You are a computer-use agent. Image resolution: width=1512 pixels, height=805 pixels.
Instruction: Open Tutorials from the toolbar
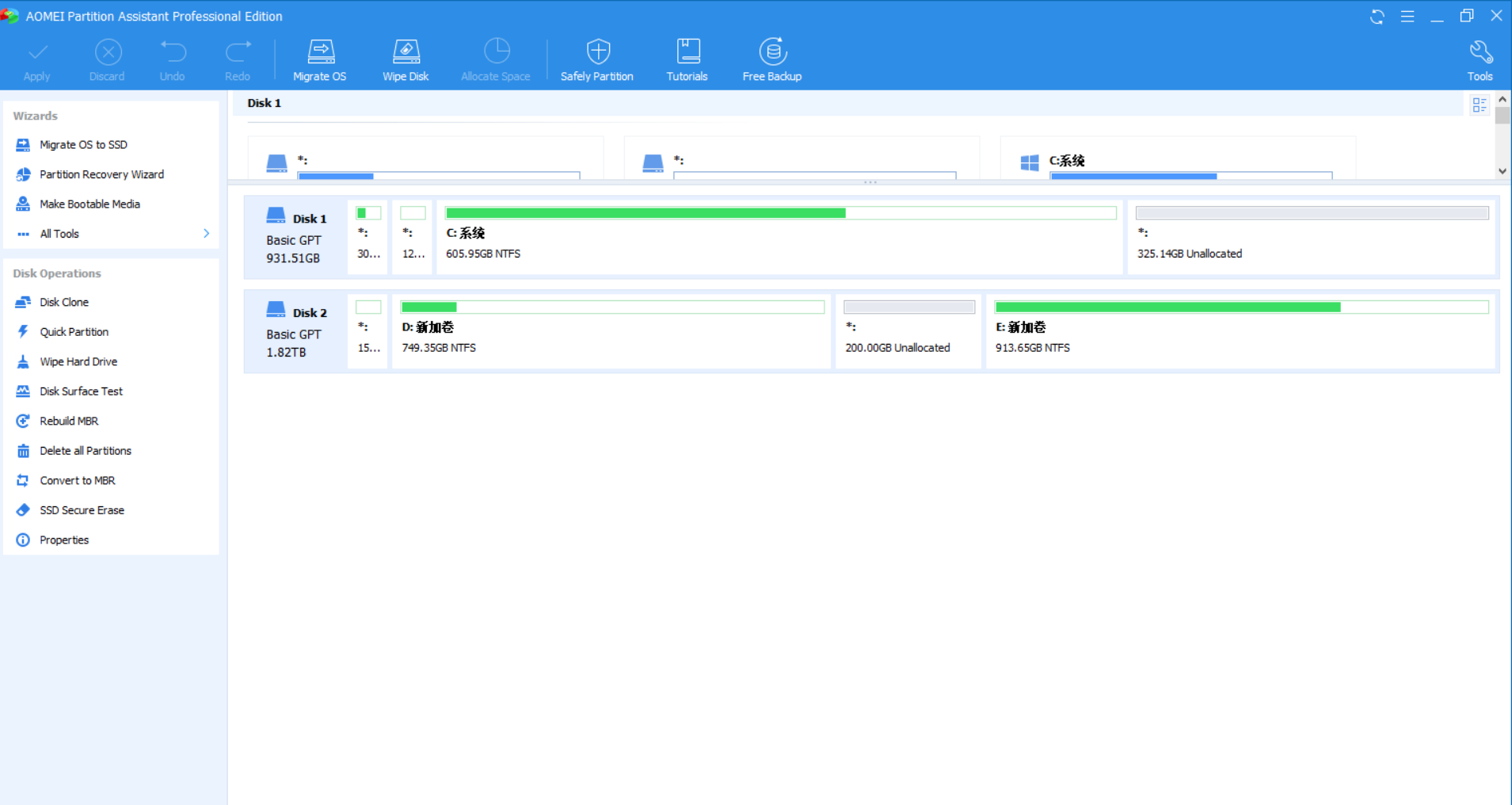(x=687, y=60)
